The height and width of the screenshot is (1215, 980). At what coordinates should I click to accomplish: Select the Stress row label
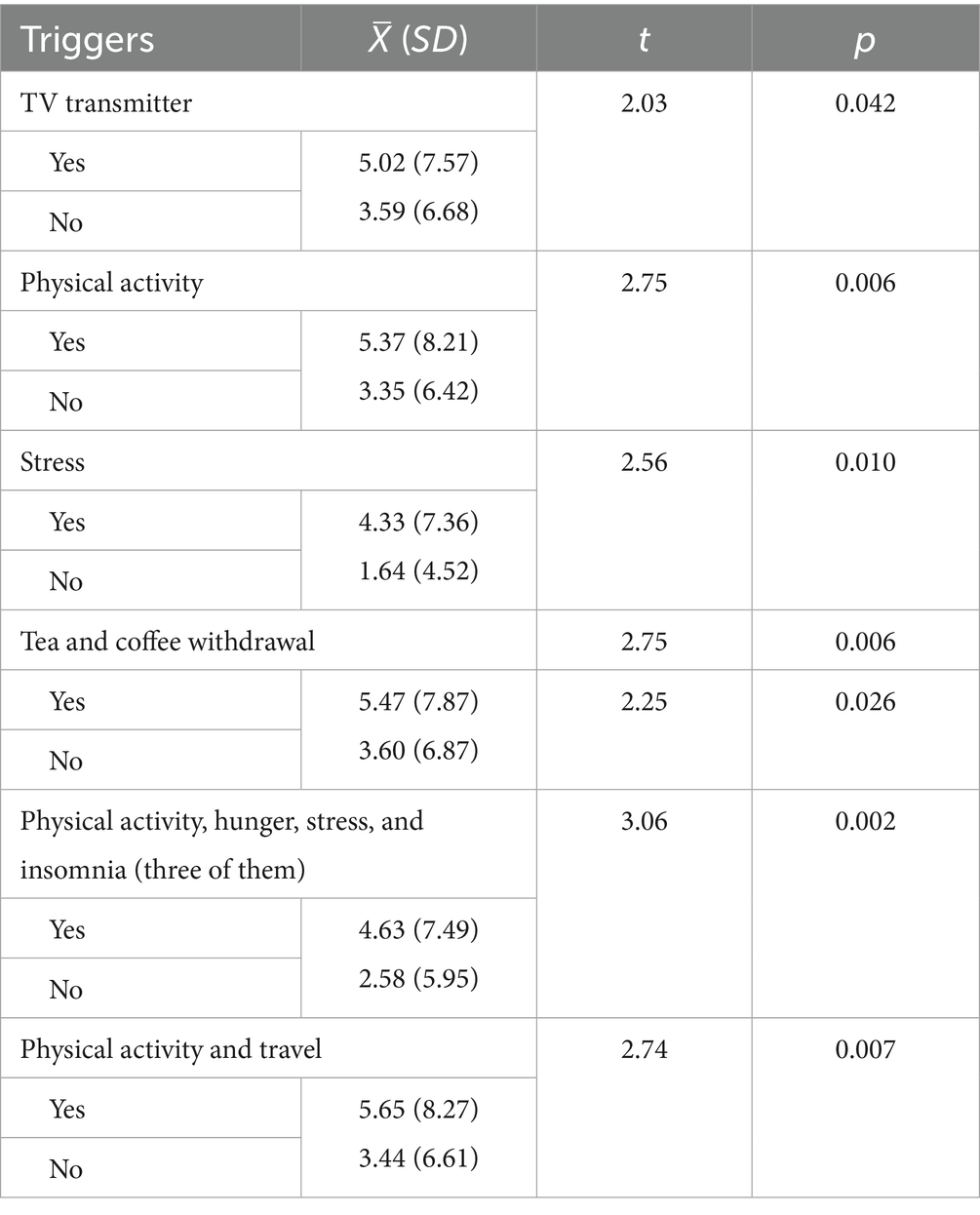coord(53,461)
